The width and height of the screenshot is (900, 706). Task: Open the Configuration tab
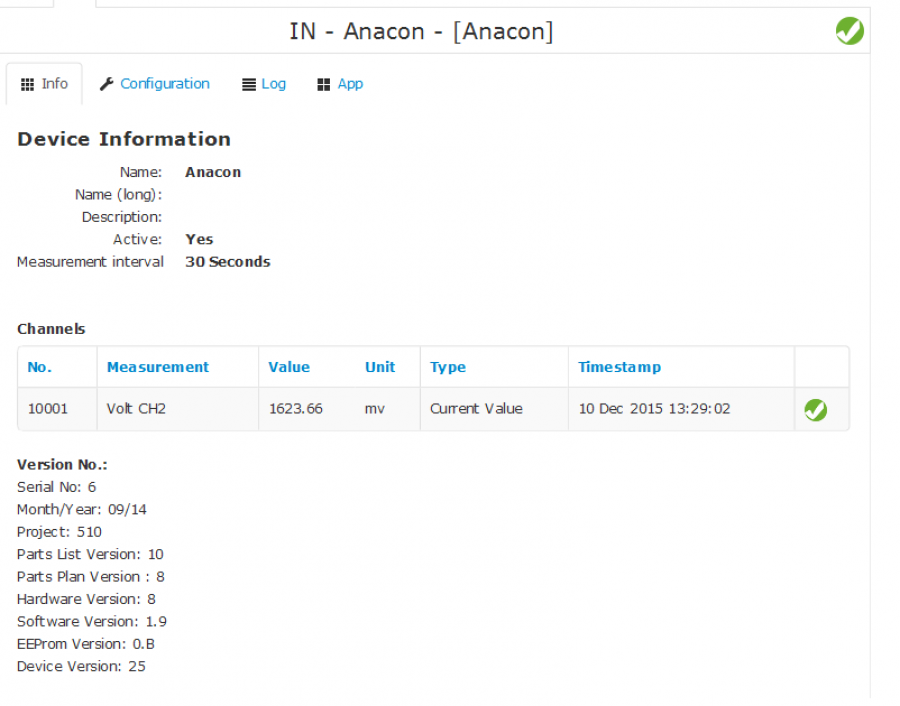165,84
